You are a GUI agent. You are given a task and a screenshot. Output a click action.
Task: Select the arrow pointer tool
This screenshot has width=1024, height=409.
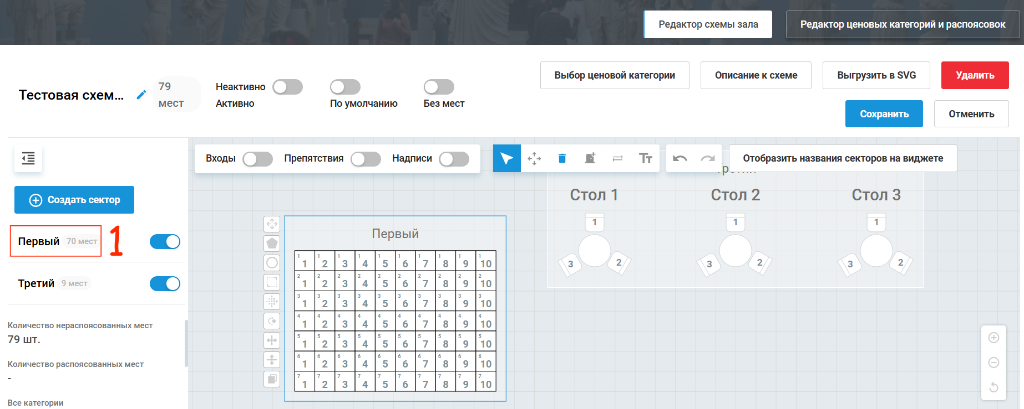click(x=507, y=158)
